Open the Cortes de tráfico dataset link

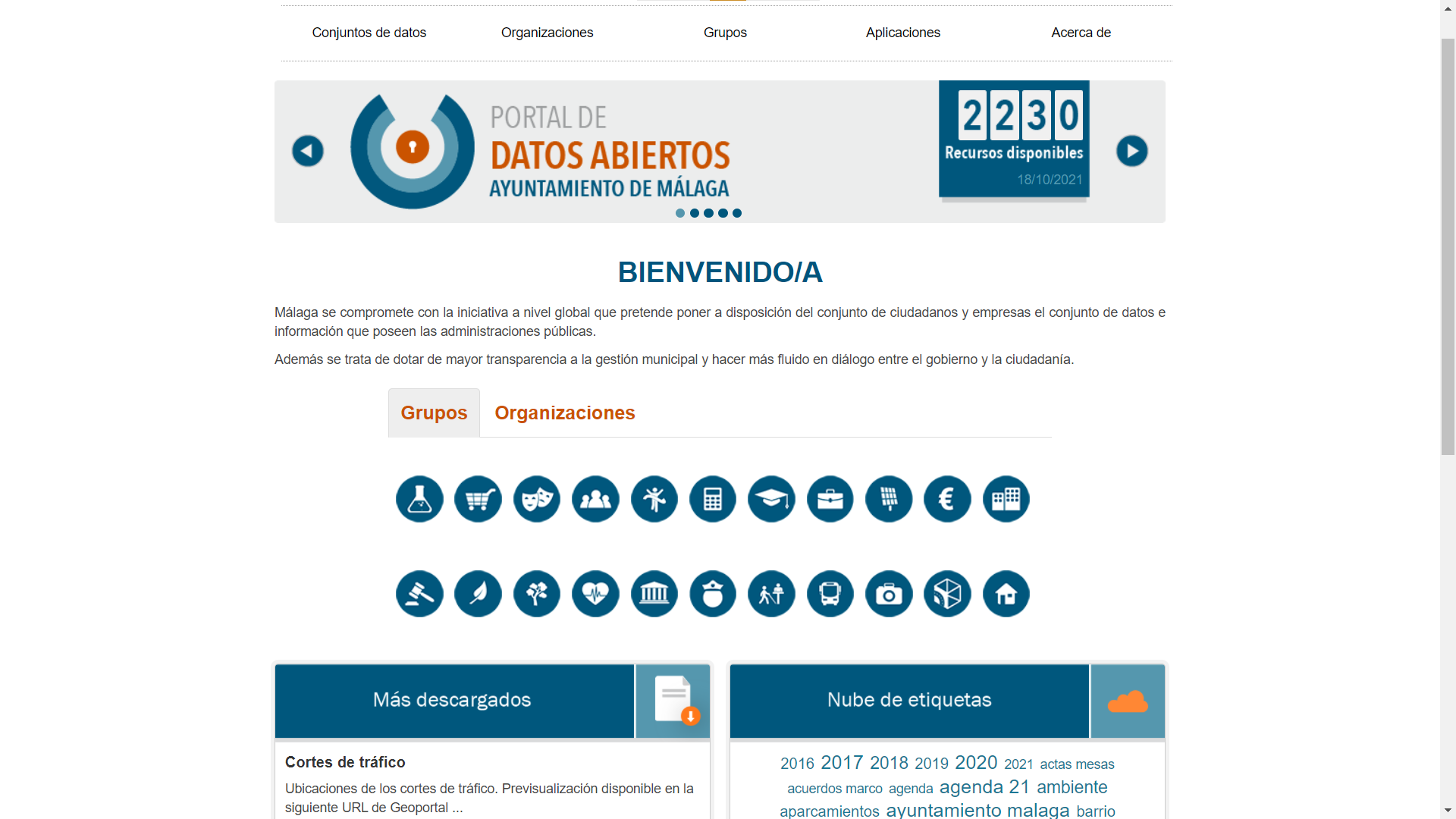(345, 762)
